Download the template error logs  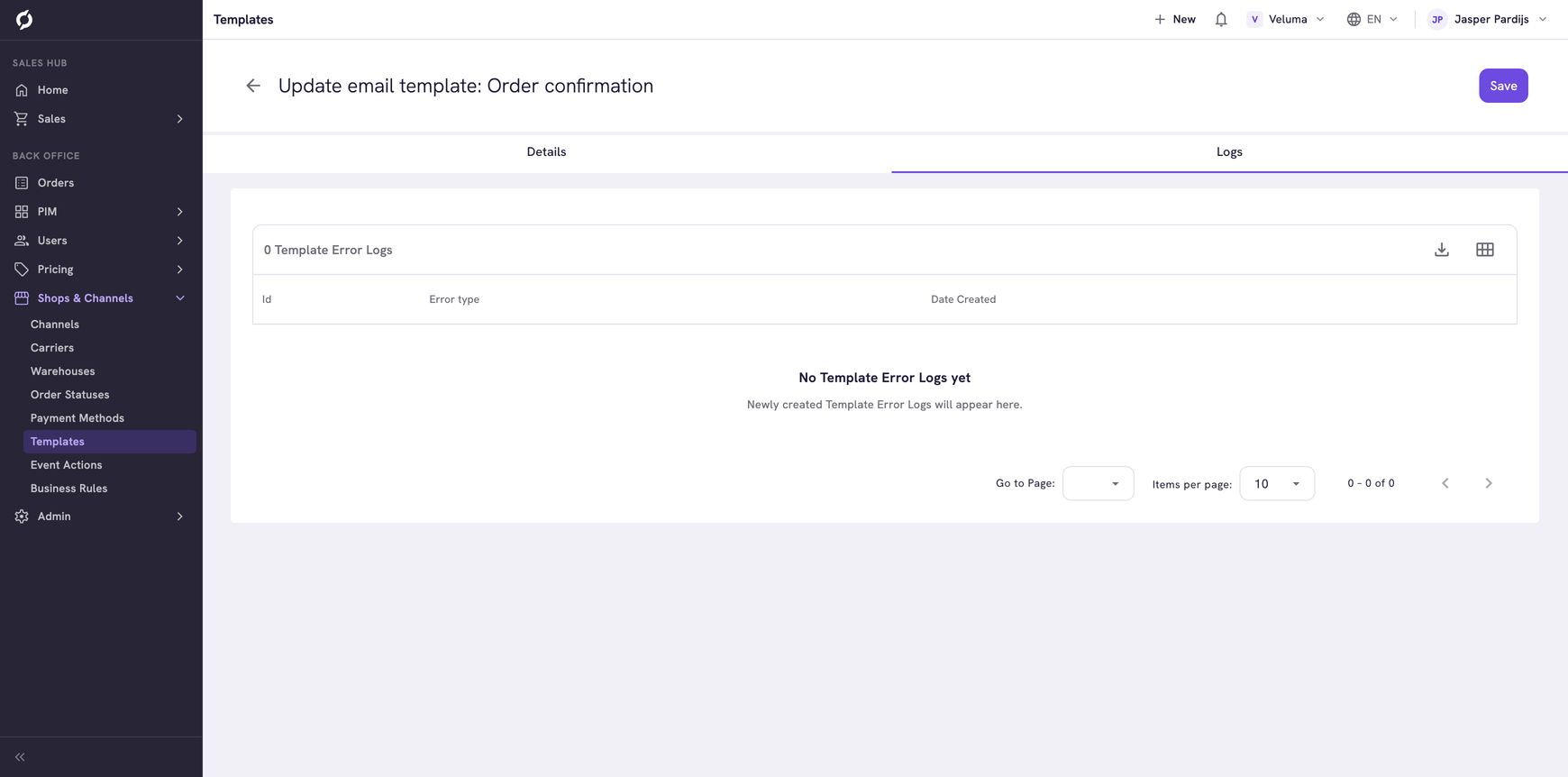[1442, 250]
